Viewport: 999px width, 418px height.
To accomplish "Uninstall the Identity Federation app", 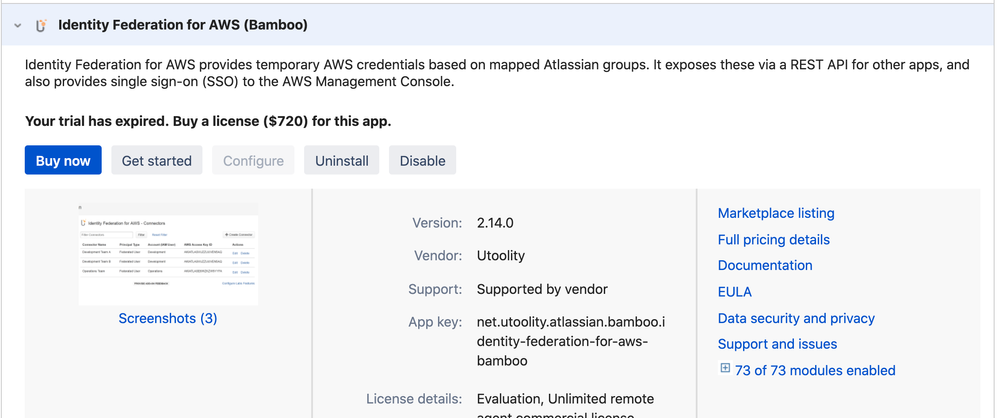I will (x=341, y=161).
